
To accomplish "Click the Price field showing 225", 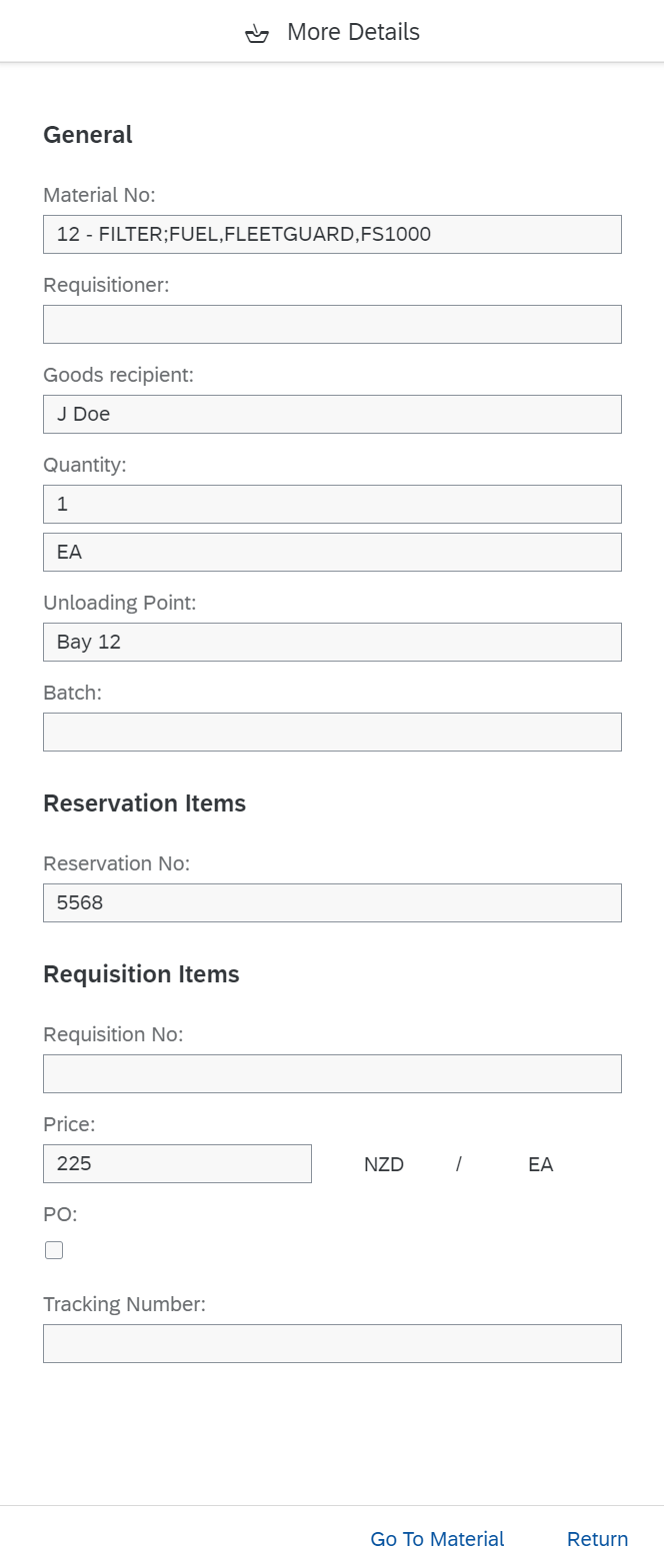I will (177, 1163).
